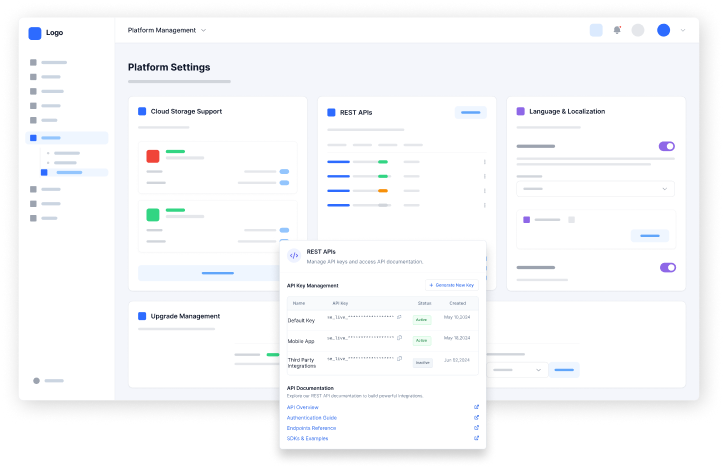Click the Created column header
Viewport: 724px width, 468px height.
(458, 303)
